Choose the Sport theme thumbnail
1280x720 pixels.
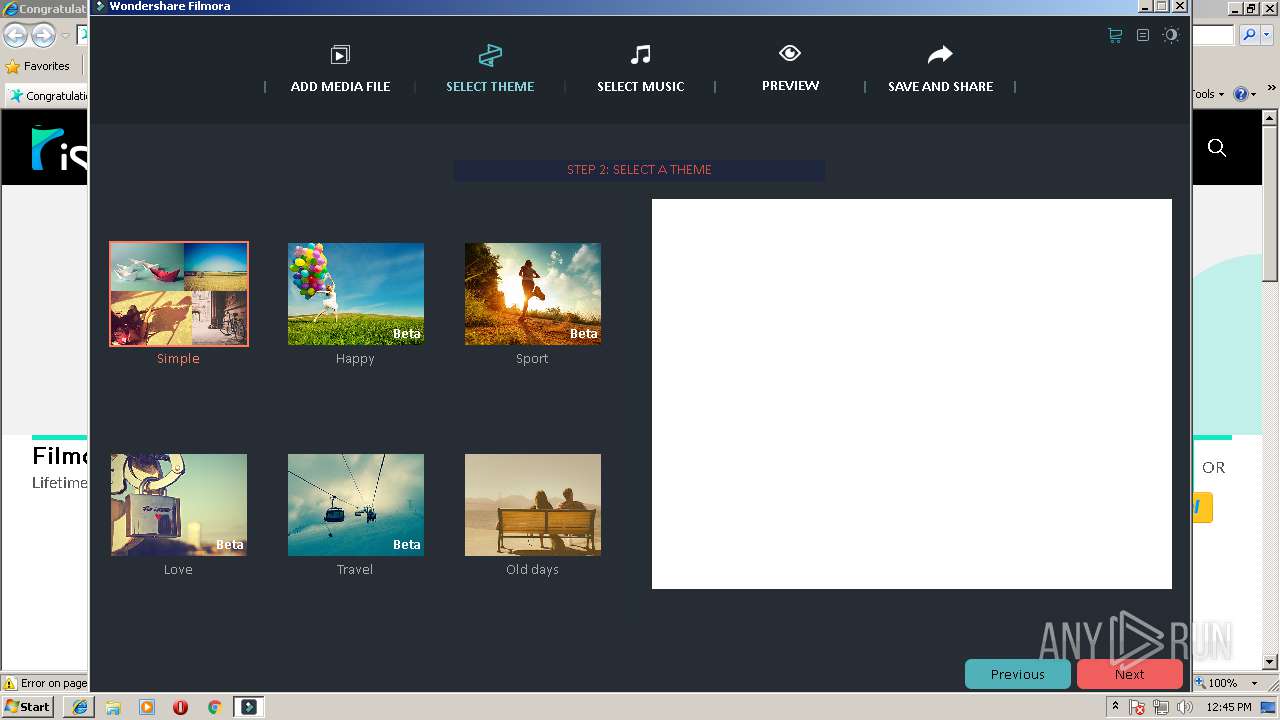click(533, 294)
